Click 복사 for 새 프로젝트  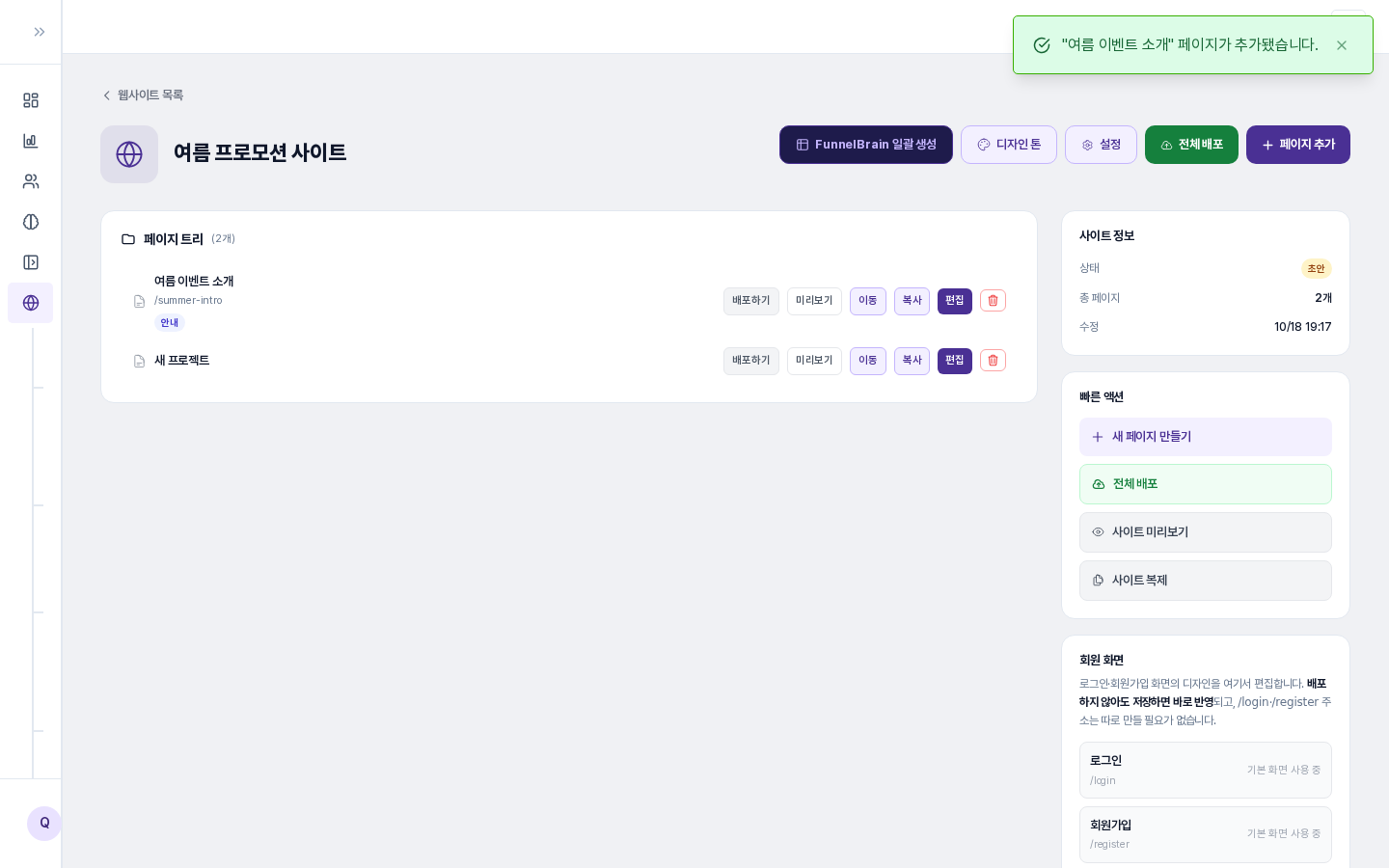(x=912, y=361)
